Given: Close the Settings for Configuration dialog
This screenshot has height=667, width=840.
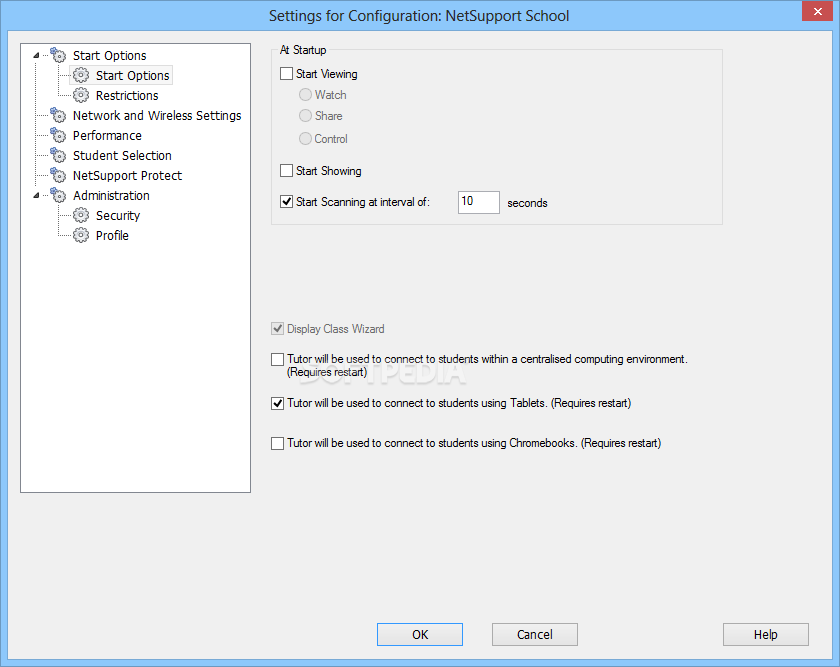Looking at the screenshot, I should [818, 11].
